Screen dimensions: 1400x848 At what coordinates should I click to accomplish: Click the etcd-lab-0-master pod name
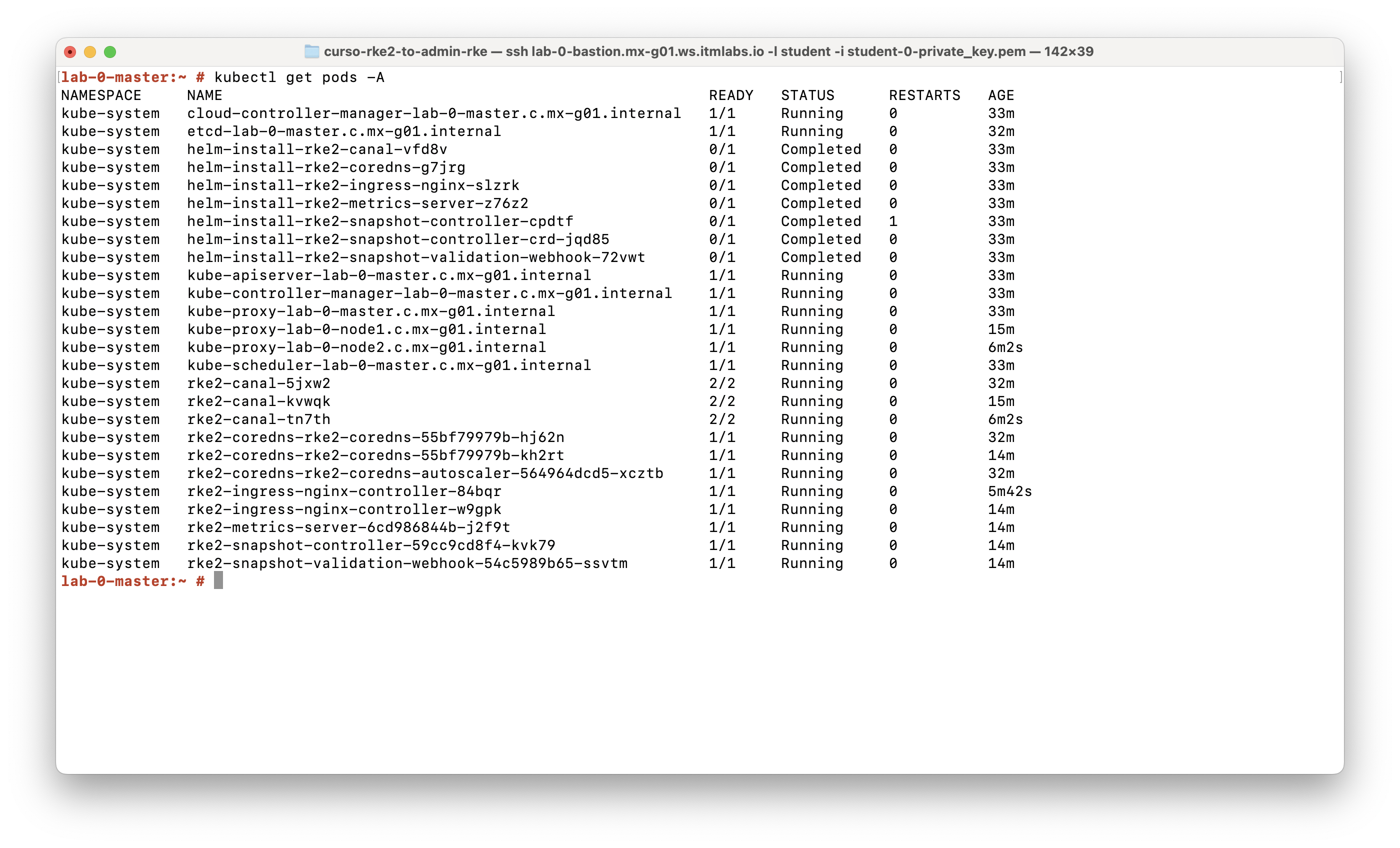pyautogui.click(x=344, y=131)
